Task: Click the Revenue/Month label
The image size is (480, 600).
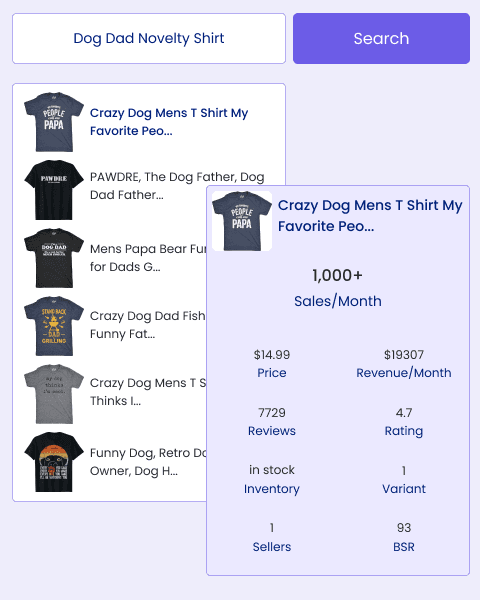Action: pyautogui.click(x=404, y=373)
